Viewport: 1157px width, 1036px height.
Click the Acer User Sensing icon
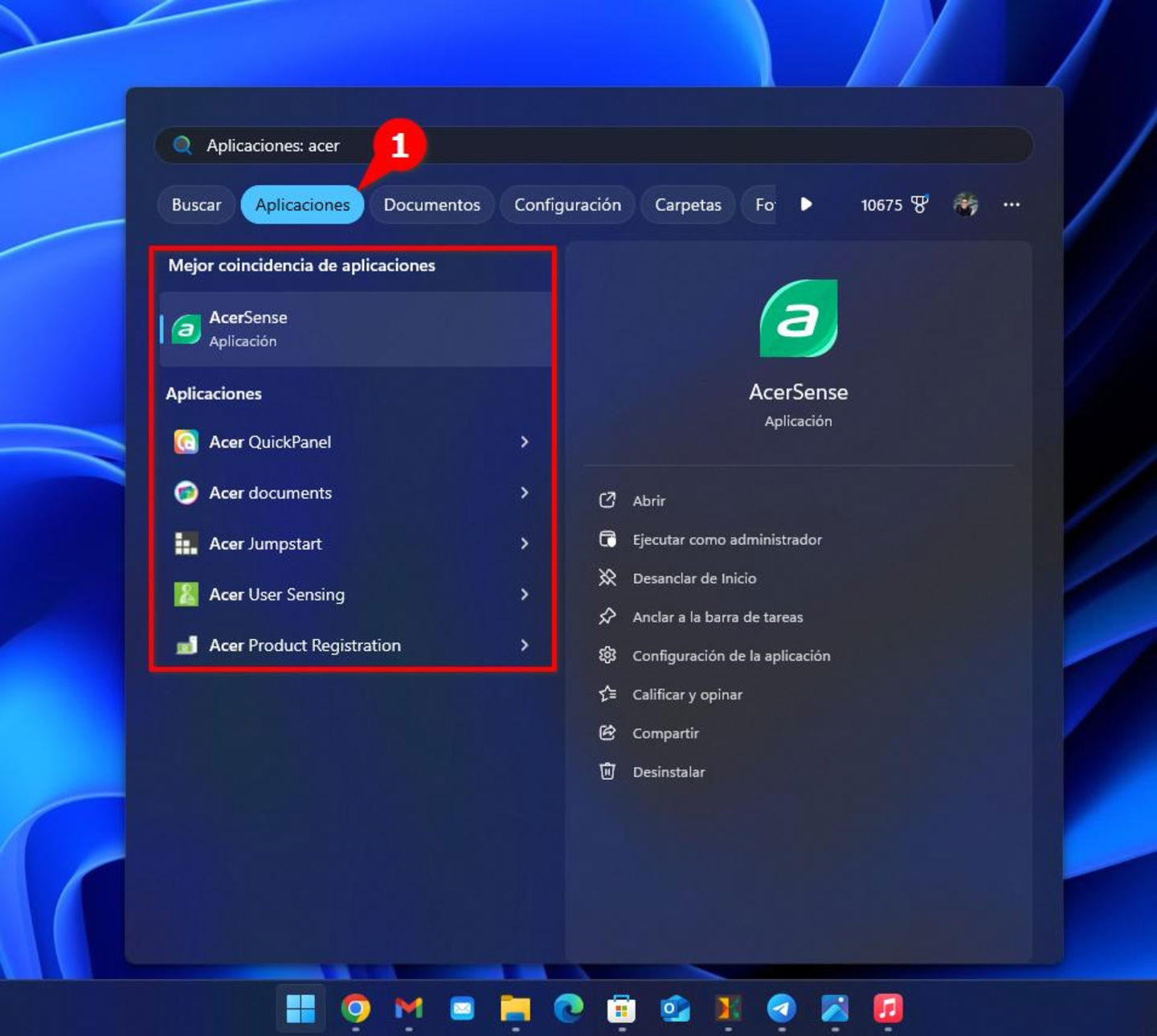(x=186, y=595)
